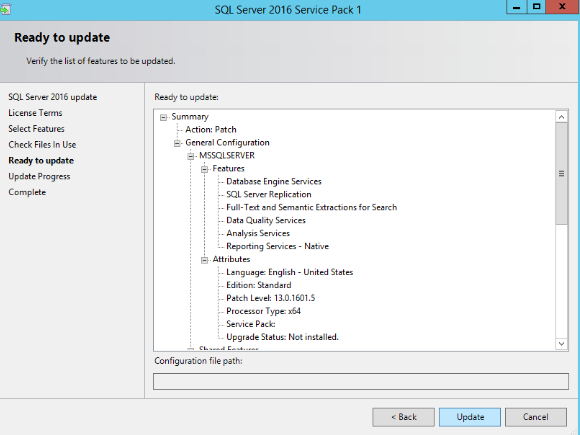Open the Ready to update step

[x=41, y=161]
